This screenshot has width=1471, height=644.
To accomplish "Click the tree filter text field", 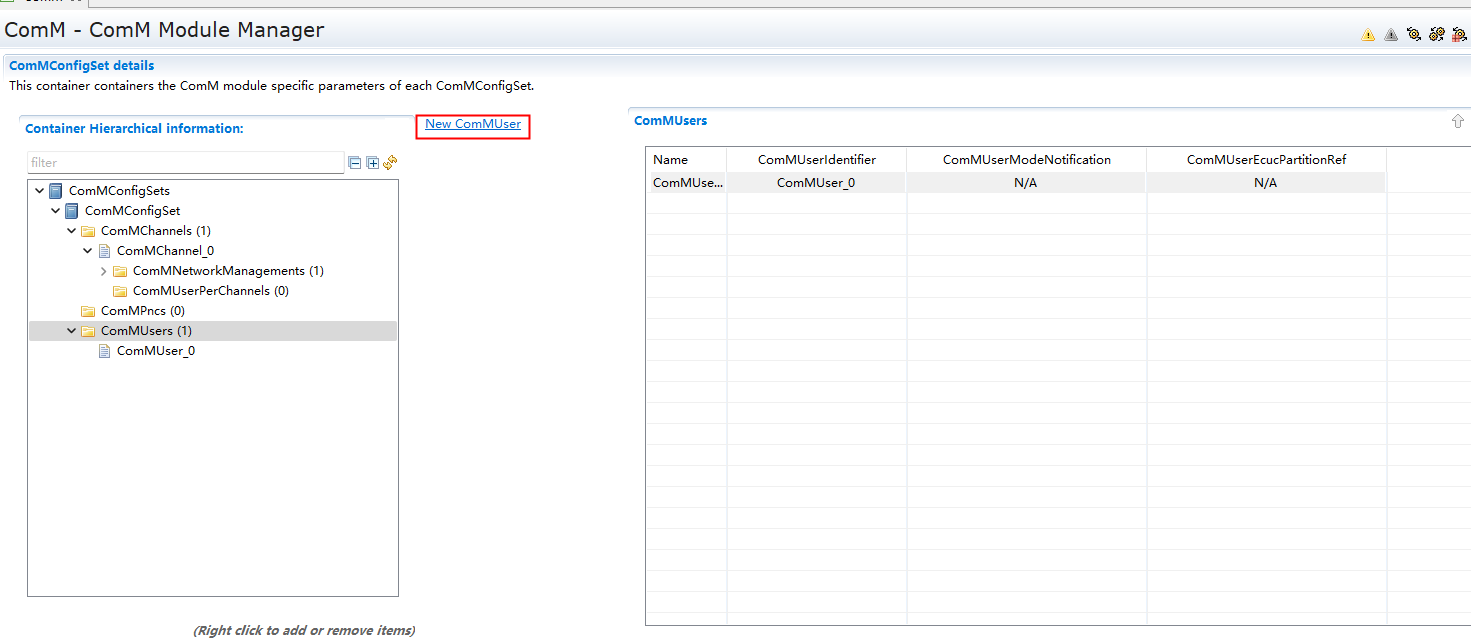I will 185,163.
